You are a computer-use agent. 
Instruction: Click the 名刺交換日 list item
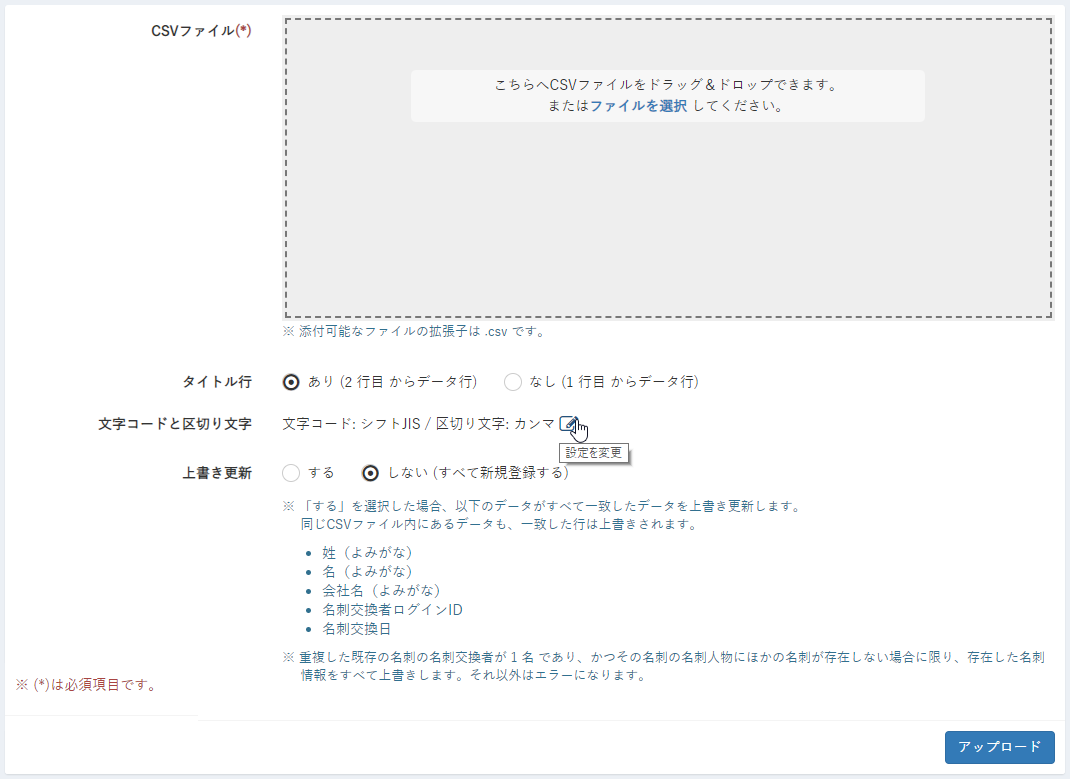[x=356, y=629]
